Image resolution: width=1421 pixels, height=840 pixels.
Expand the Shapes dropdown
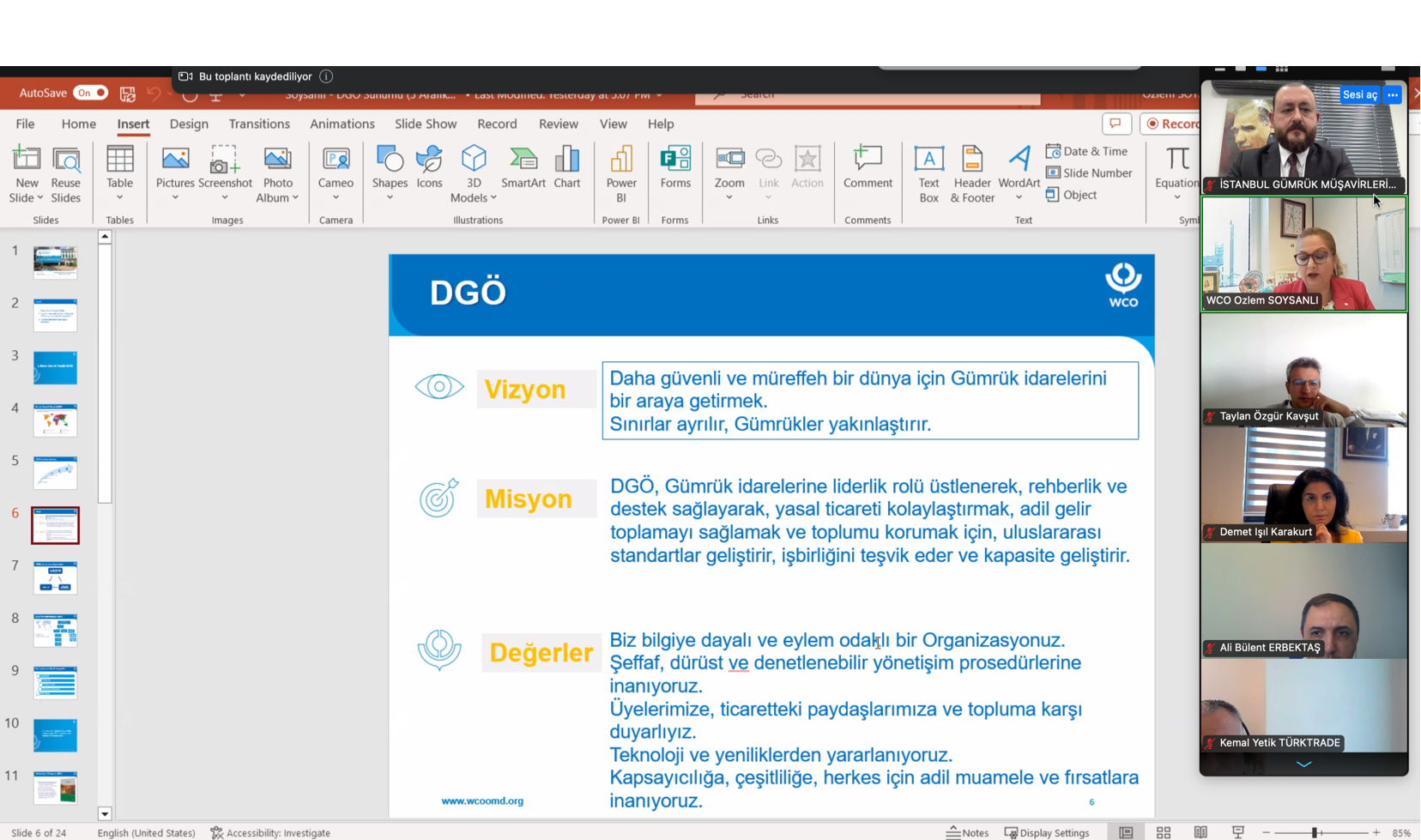pos(390,198)
